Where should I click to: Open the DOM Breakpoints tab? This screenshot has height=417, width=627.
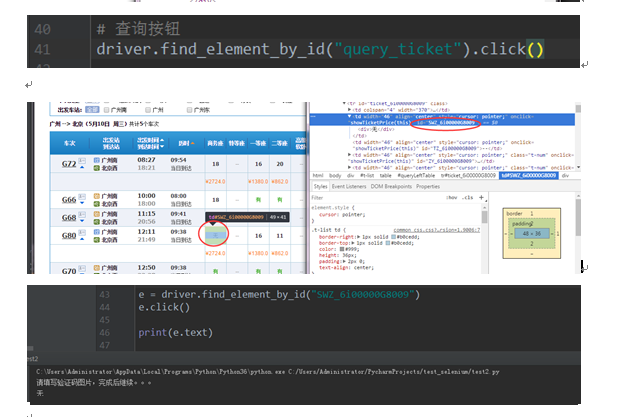391,187
